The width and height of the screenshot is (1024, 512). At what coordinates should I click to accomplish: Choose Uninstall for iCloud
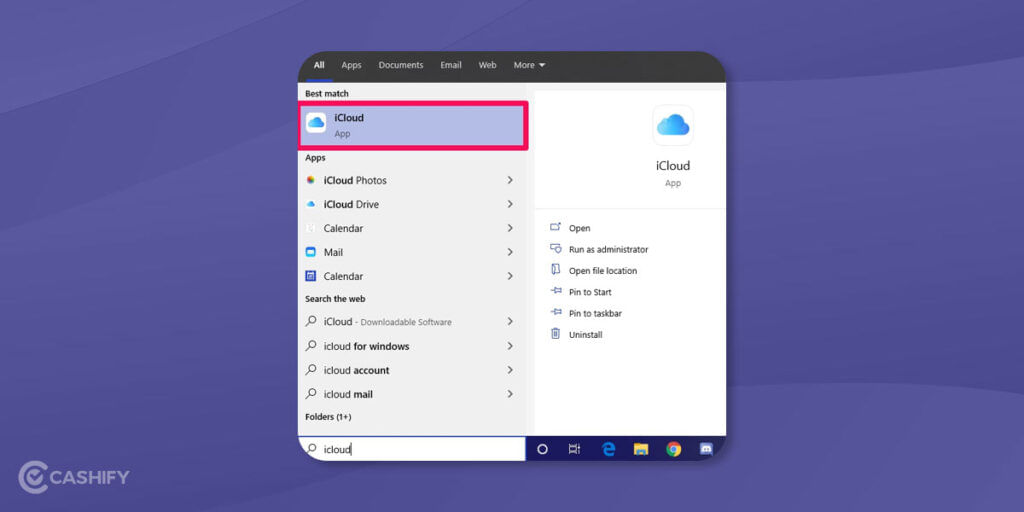point(586,334)
